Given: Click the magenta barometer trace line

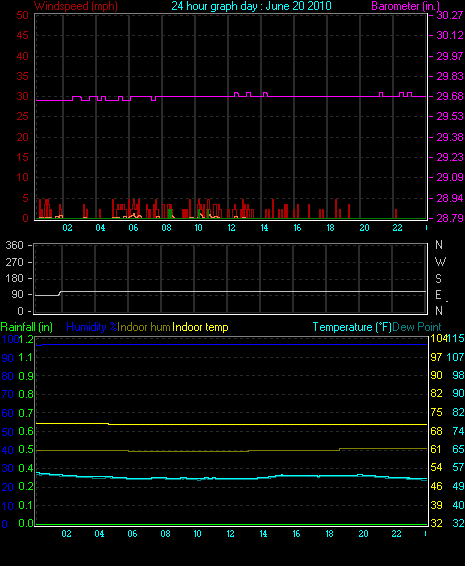Looking at the screenshot, I should coord(231,96).
